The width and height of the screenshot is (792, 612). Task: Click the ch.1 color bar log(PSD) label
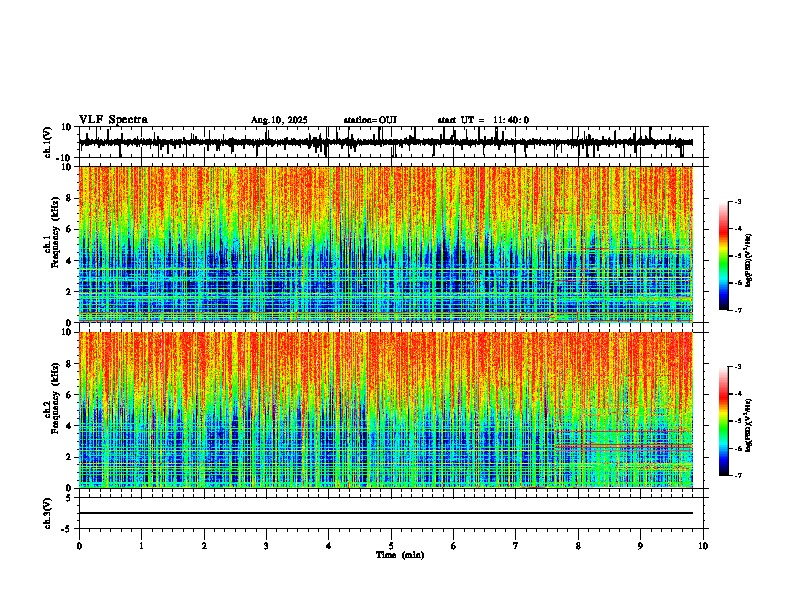coord(748,261)
